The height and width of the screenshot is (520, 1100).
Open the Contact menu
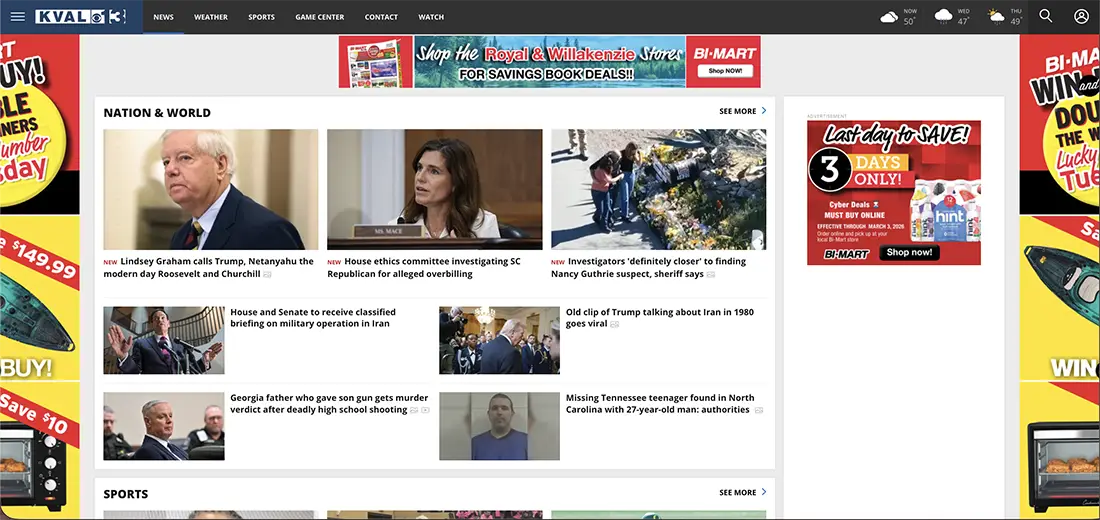click(381, 17)
